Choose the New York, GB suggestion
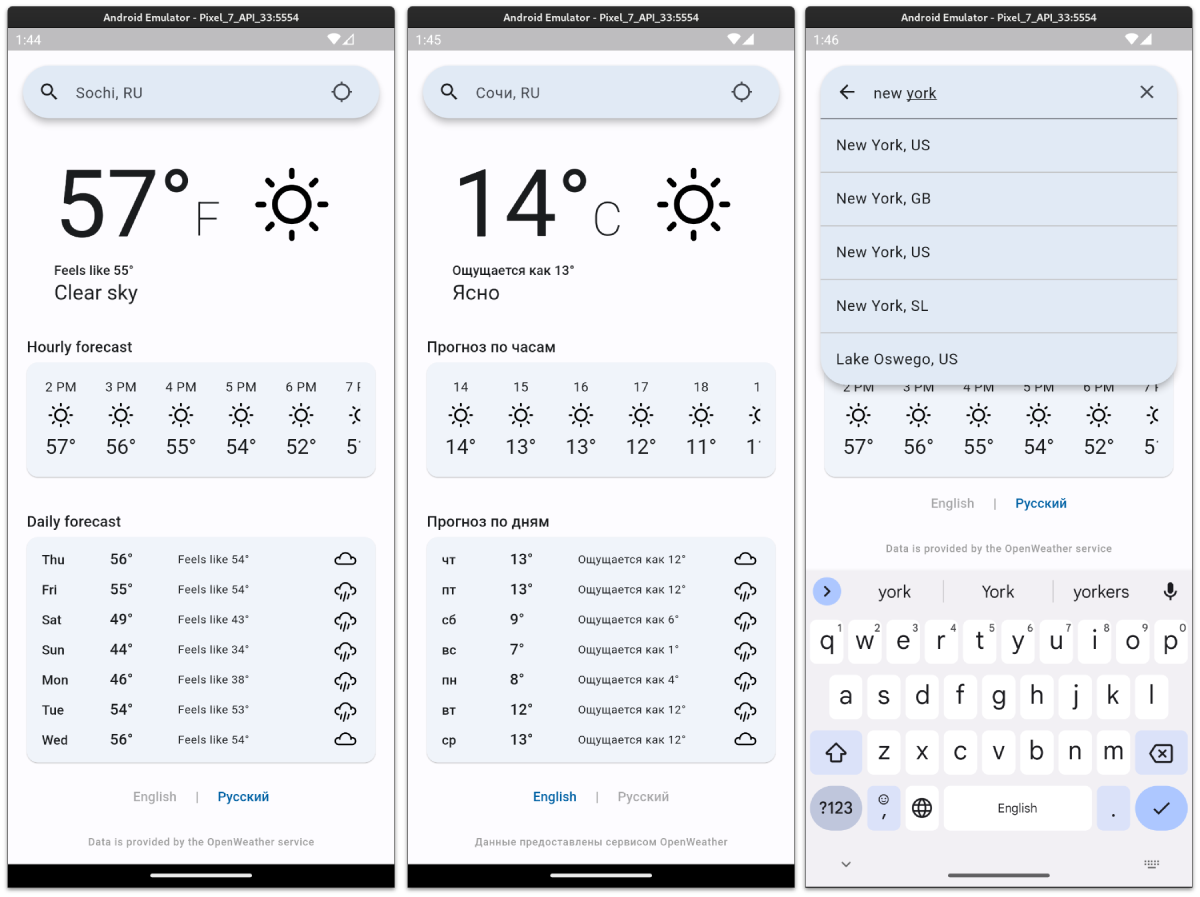The image size is (1200, 897). coord(999,199)
